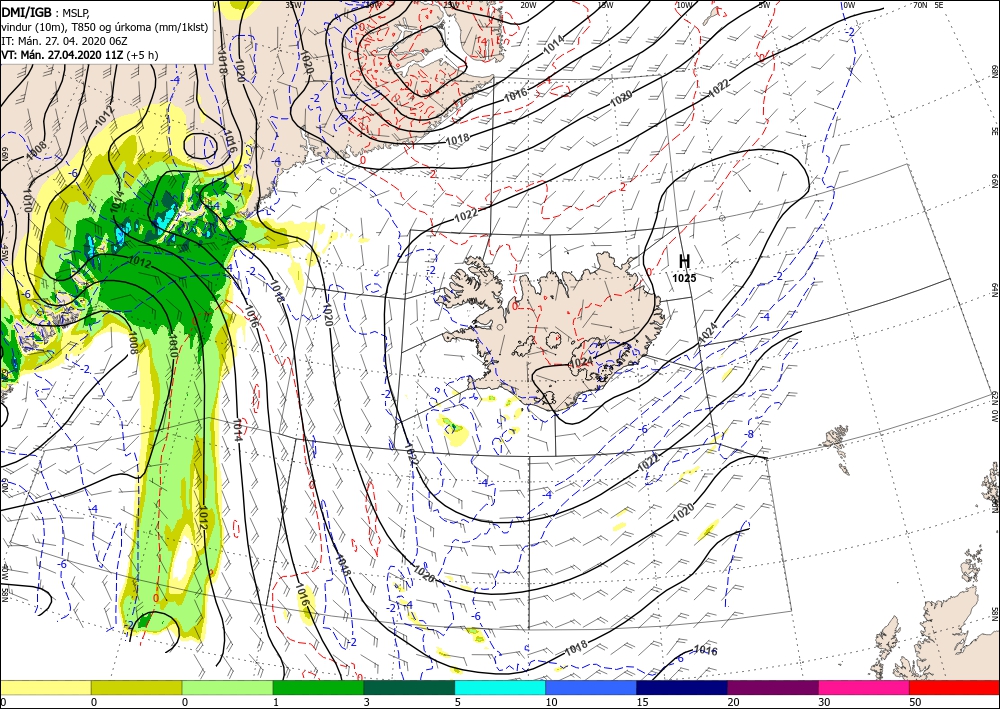Select the dark green 3–5 mm legend swatch
Viewport: 1000px width, 709px height.
tap(409, 687)
